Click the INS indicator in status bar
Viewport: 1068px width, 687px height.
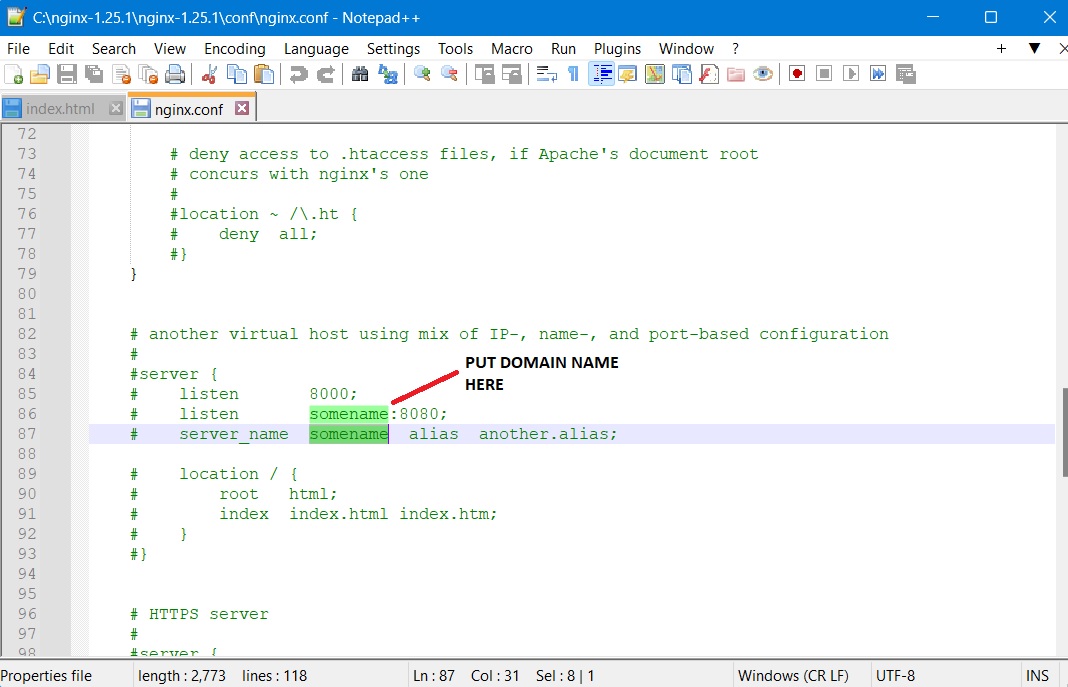pos(1037,675)
